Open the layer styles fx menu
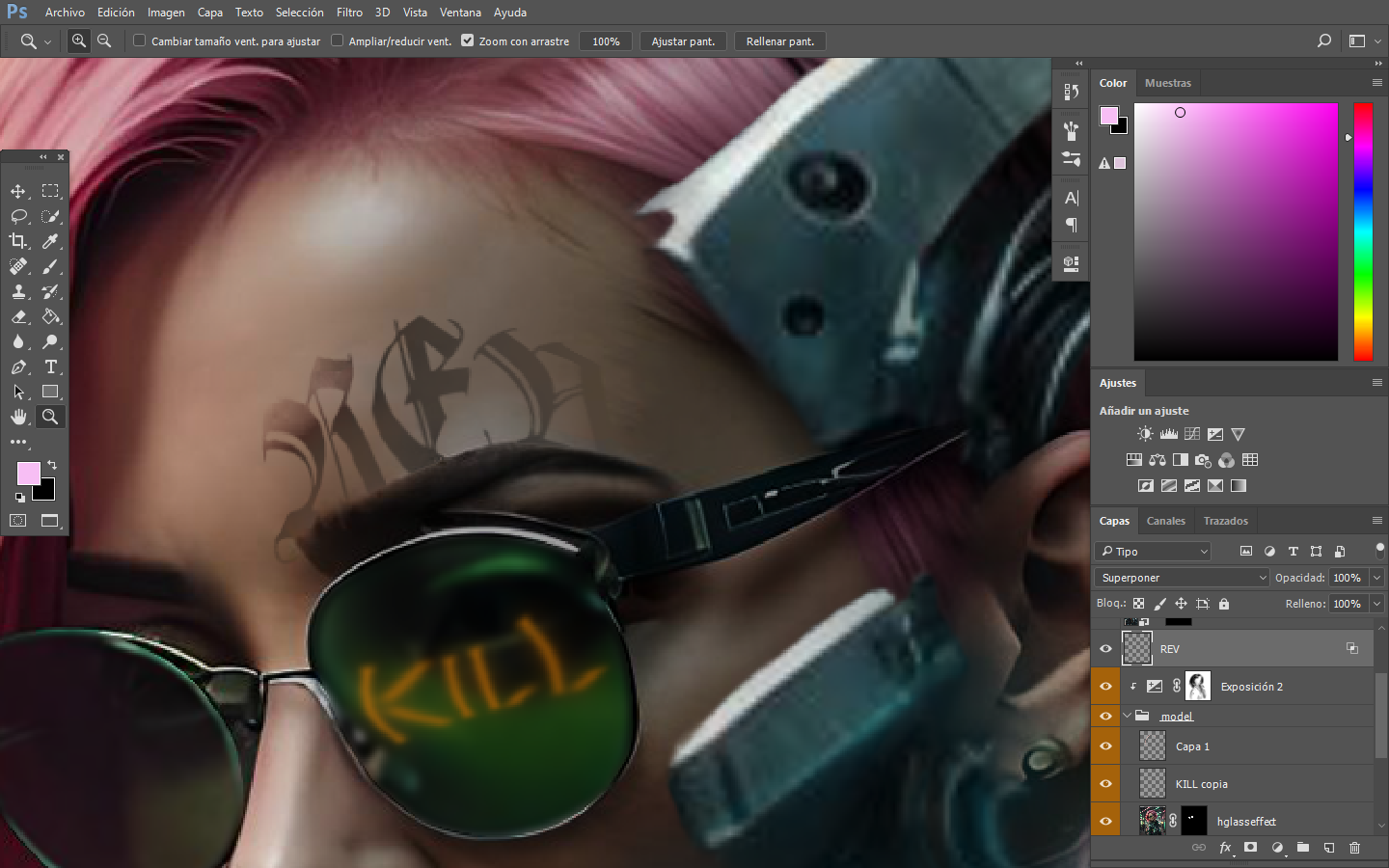This screenshot has width=1389, height=868. [x=1225, y=848]
